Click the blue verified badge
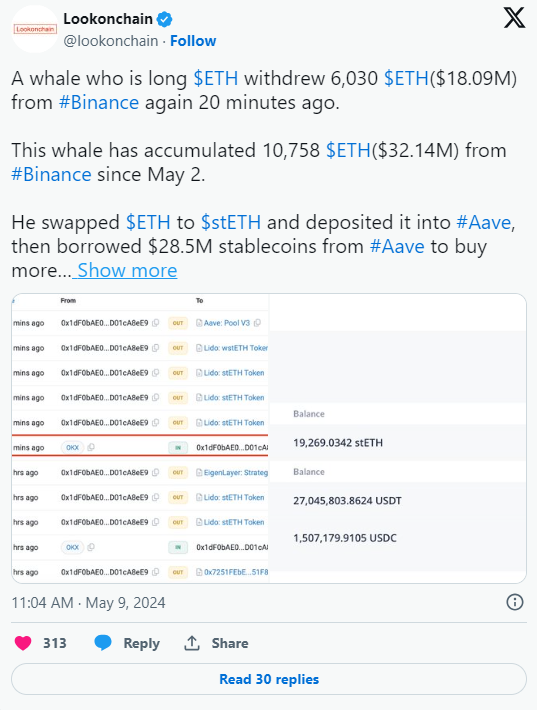537x710 pixels. coord(164,19)
